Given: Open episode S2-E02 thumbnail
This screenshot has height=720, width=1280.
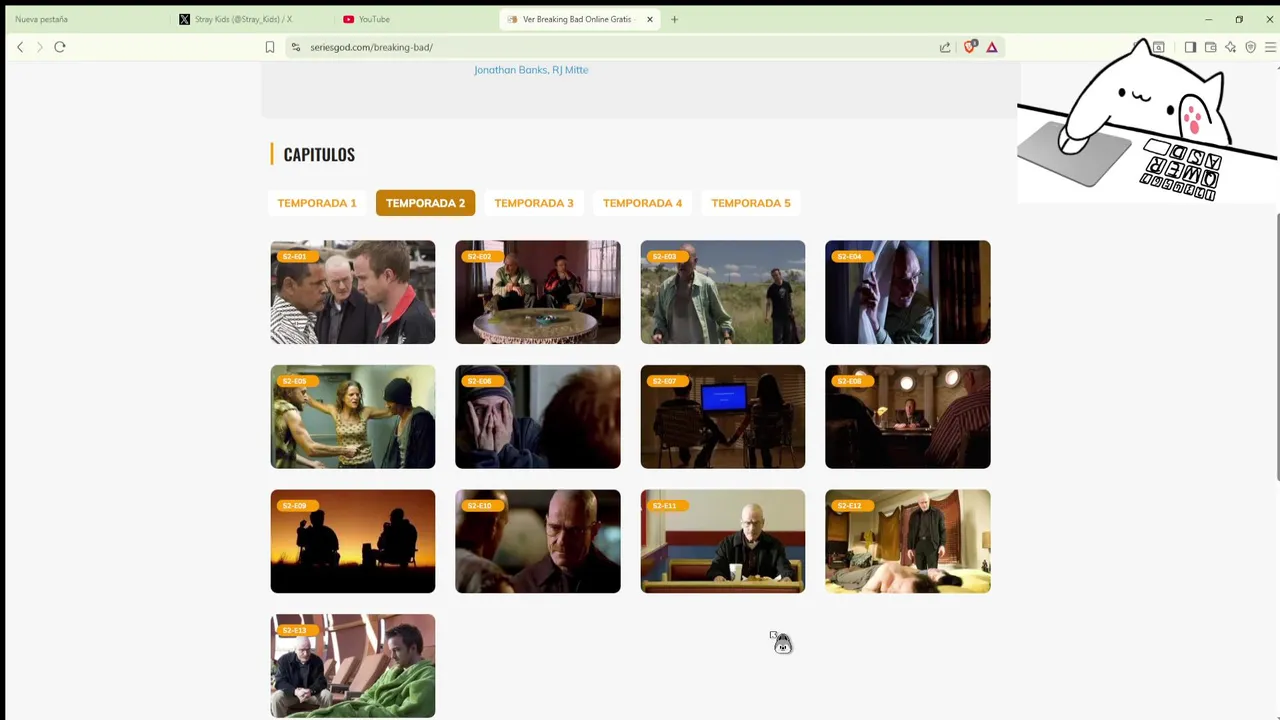Looking at the screenshot, I should click(x=538, y=292).
